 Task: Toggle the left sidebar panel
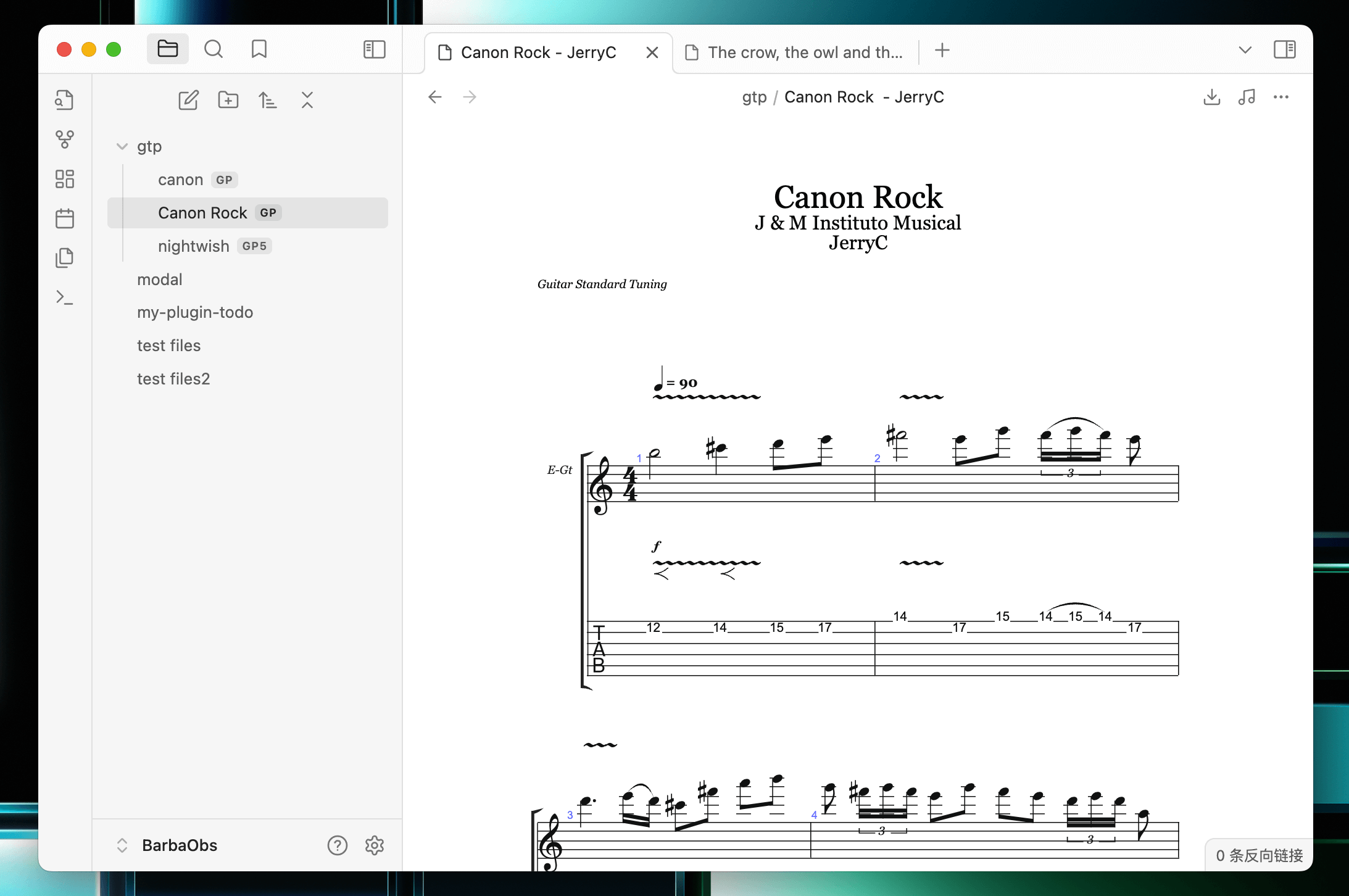[375, 49]
